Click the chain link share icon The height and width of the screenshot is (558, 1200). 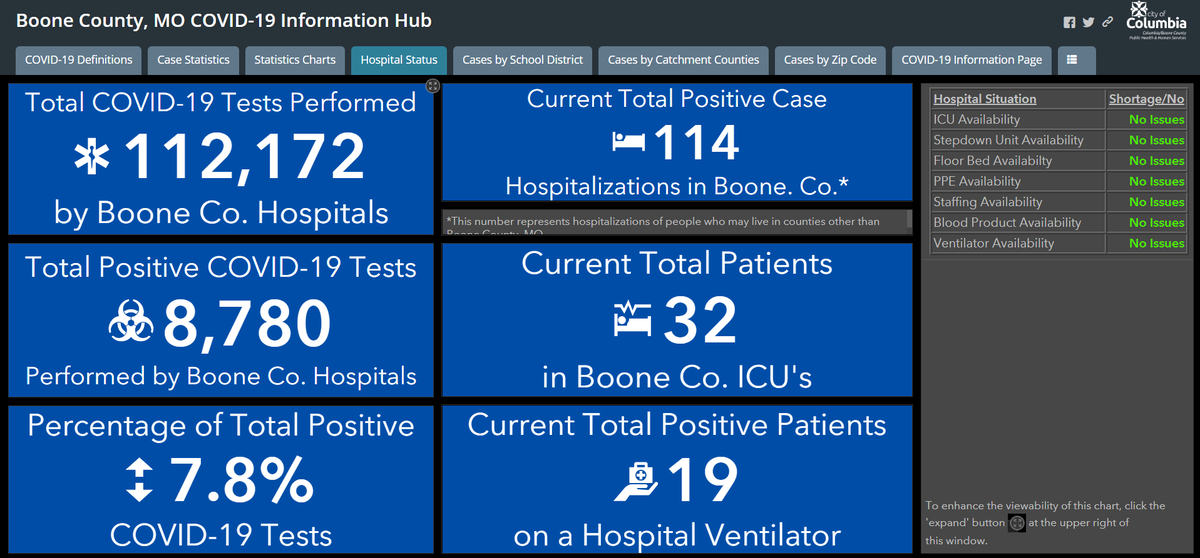coord(1107,22)
